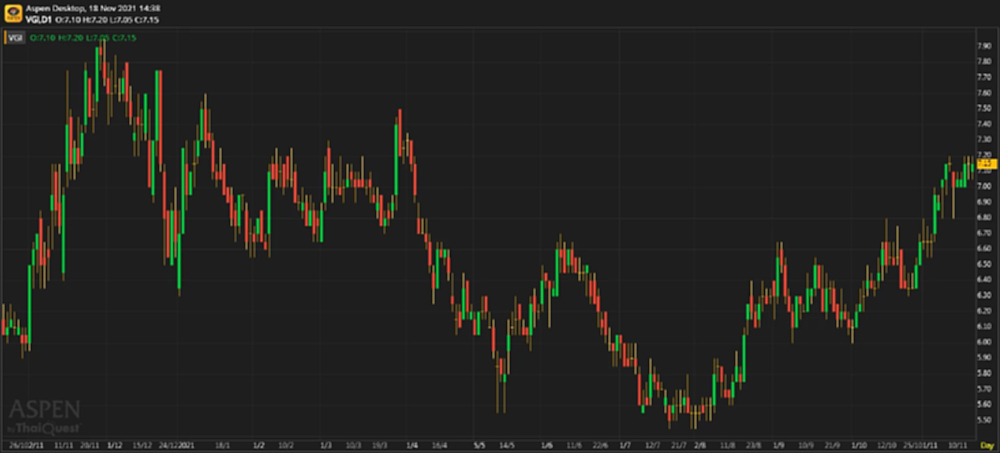Click the 5.50 price scale label
The image size is (1000, 453).
(983, 419)
